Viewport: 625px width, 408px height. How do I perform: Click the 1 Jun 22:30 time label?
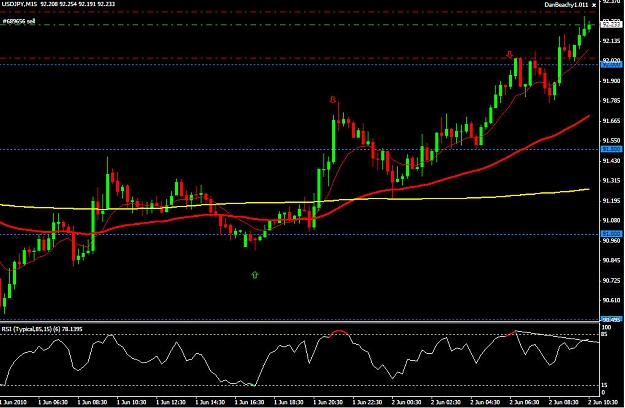click(367, 402)
